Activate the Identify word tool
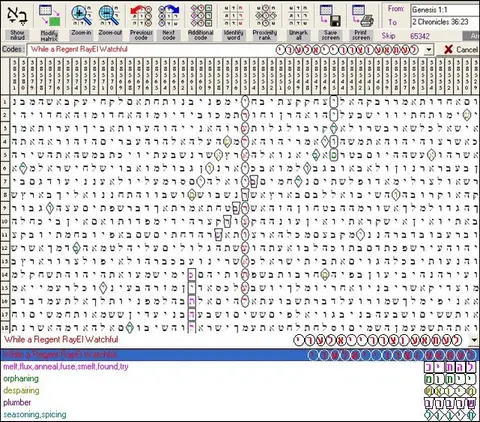The width and height of the screenshot is (480, 422). (233, 22)
